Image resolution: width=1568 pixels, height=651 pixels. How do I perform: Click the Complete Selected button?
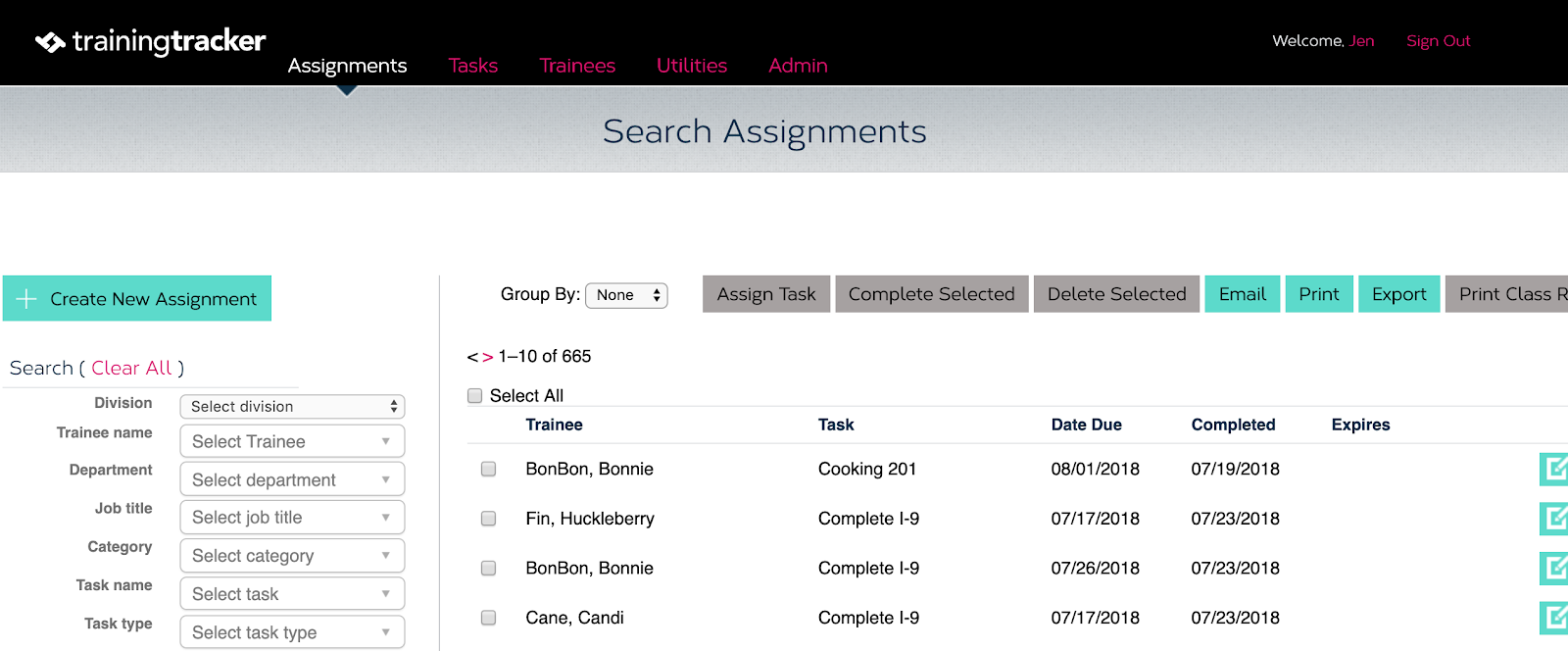pyautogui.click(x=932, y=294)
